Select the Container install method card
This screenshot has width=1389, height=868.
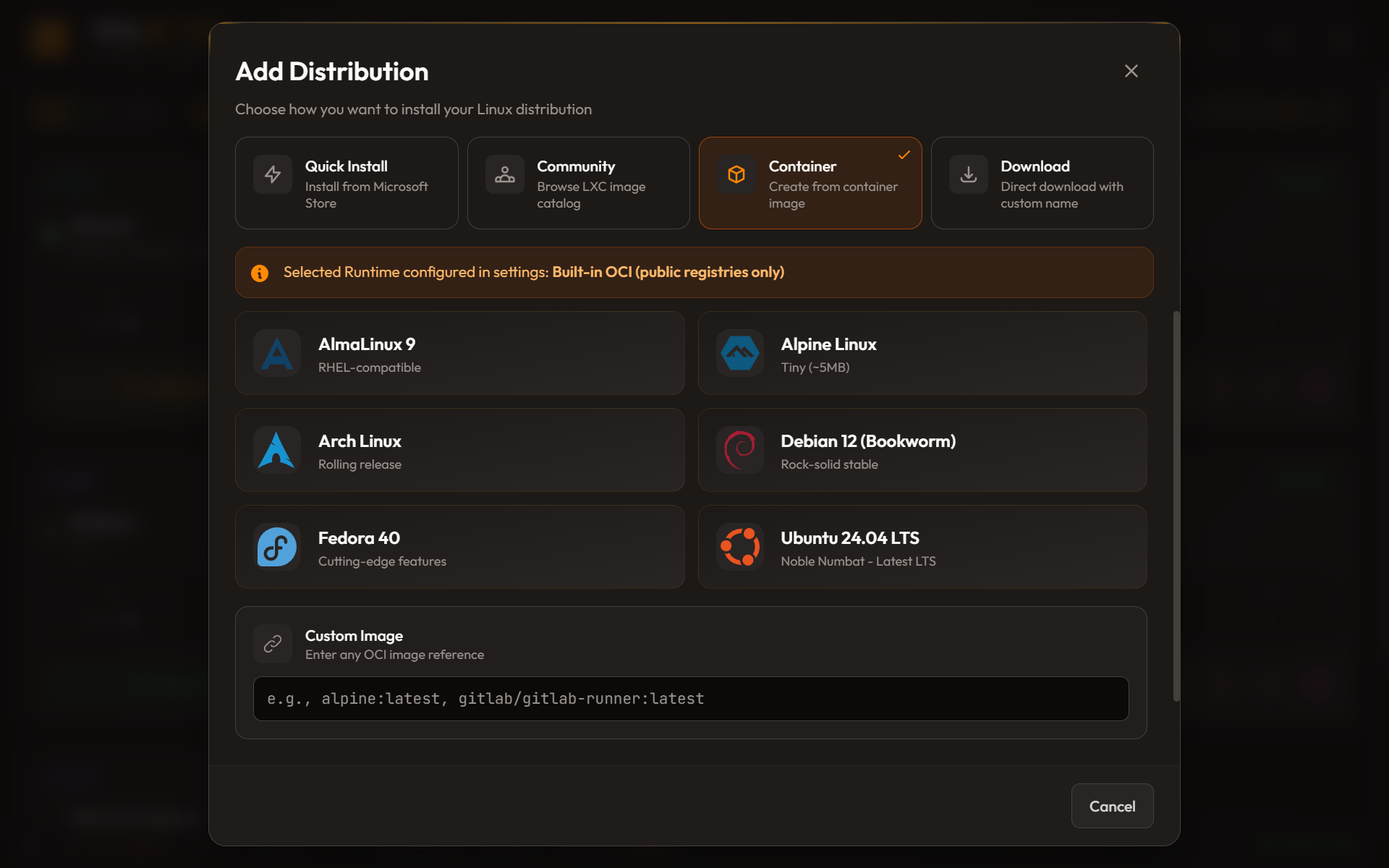coord(810,183)
